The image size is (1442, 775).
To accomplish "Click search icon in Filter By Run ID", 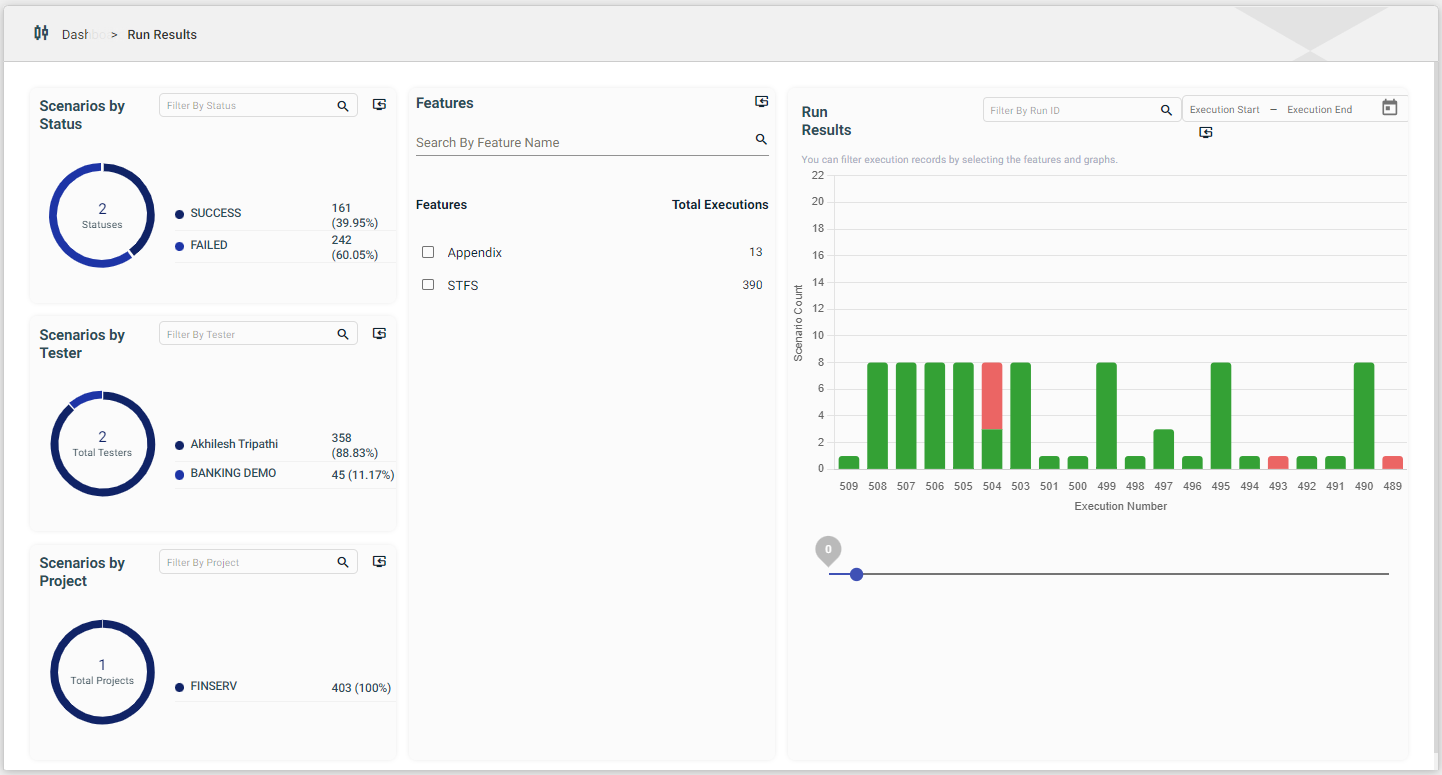I will click(x=1166, y=110).
